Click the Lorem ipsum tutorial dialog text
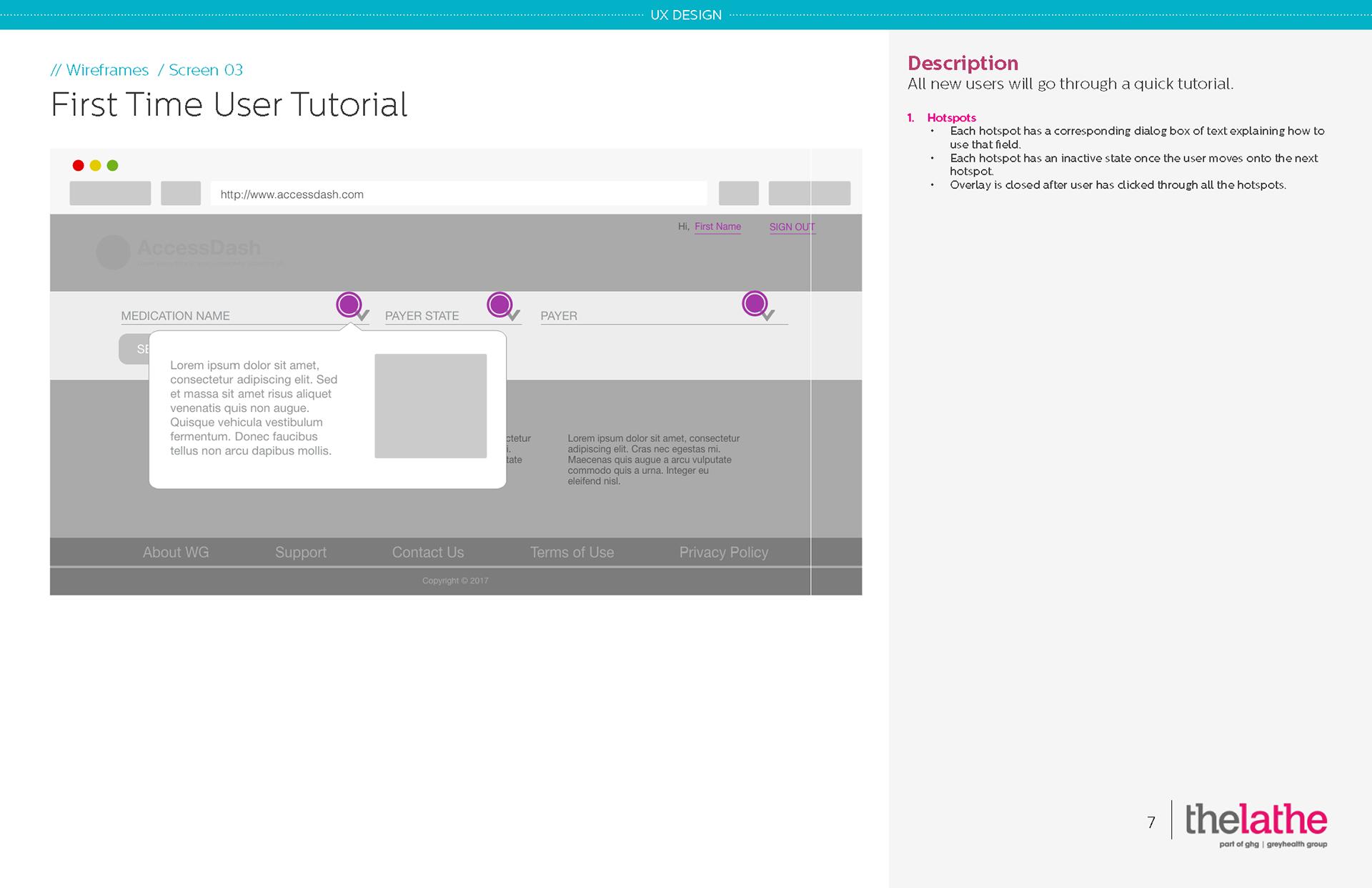This screenshot has width=1372, height=888. [254, 408]
